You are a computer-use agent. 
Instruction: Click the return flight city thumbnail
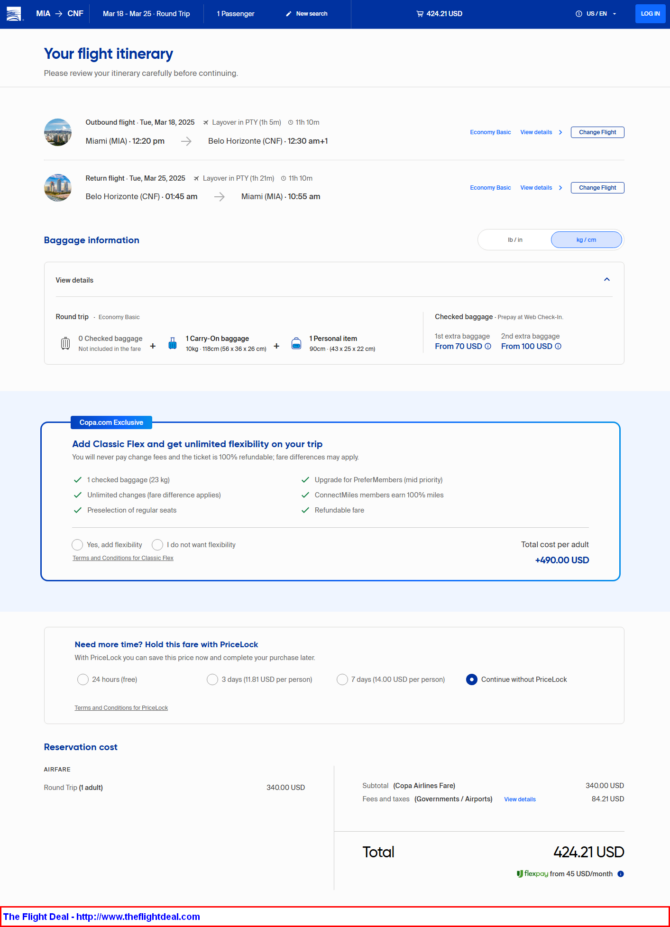tap(58, 187)
